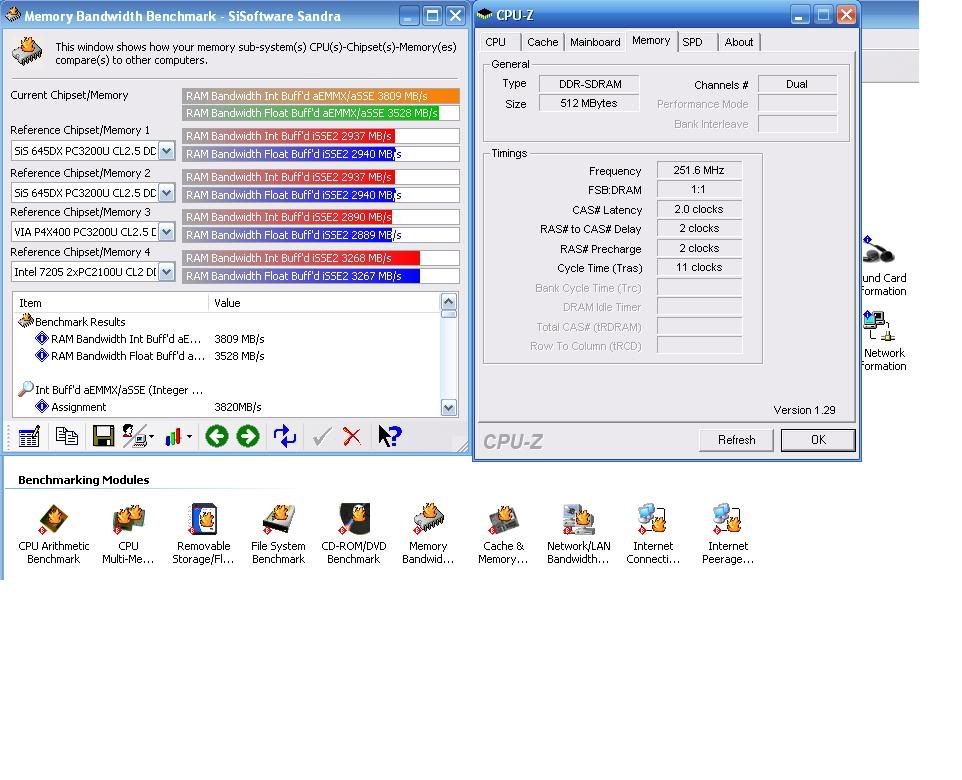Image resolution: width=962 pixels, height=780 pixels.
Task: Copy results with the clipboard toolbar icon
Action: pos(66,437)
